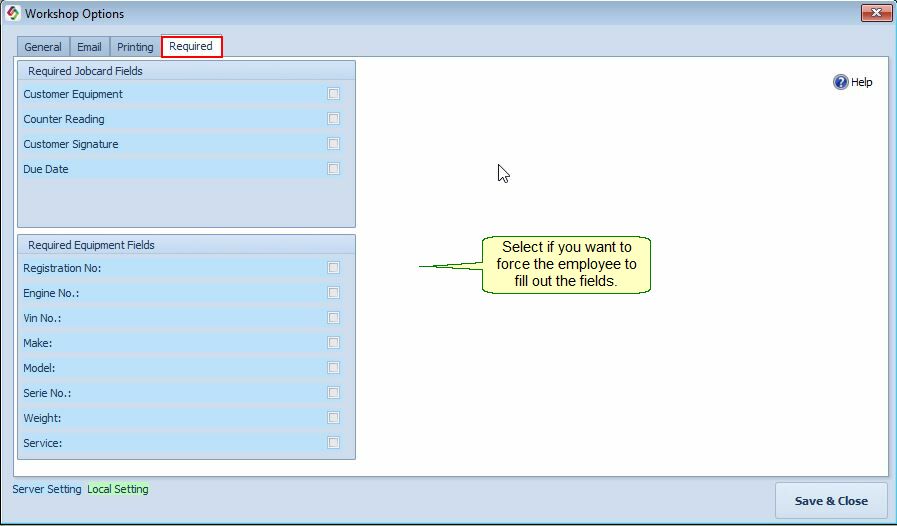The width and height of the screenshot is (897, 526).
Task: Enable the Customer Equipment checkbox
Action: (334, 94)
